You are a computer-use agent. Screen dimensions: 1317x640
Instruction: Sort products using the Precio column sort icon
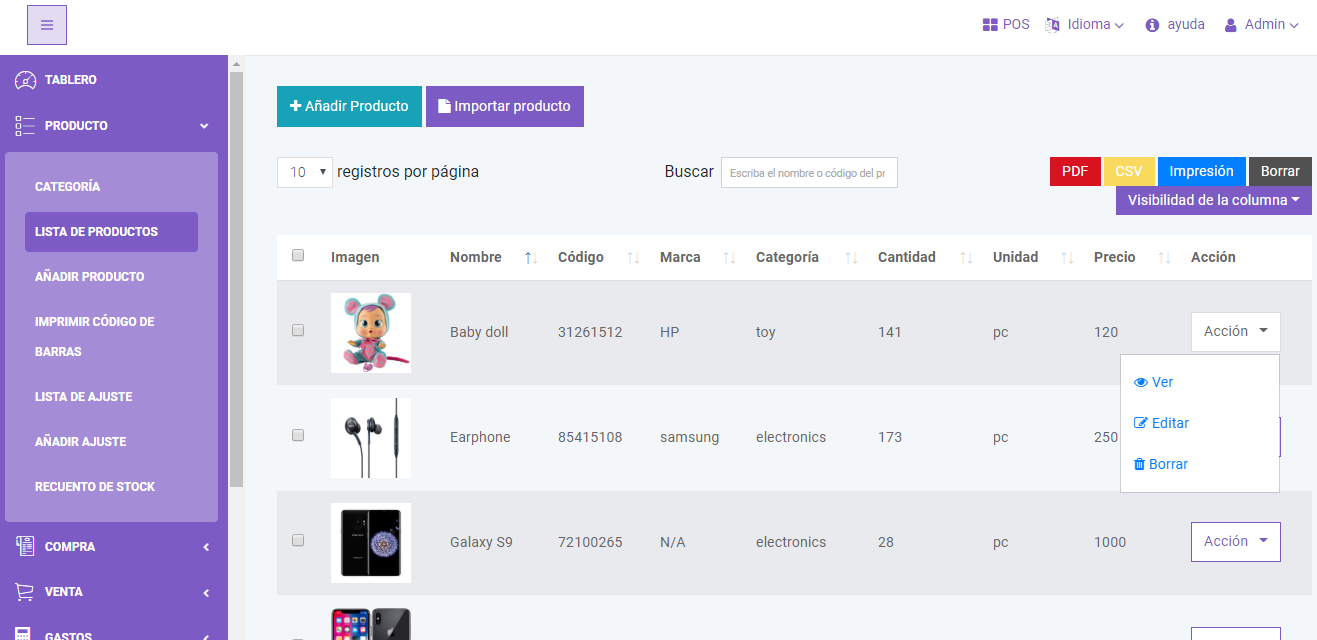point(1164,257)
